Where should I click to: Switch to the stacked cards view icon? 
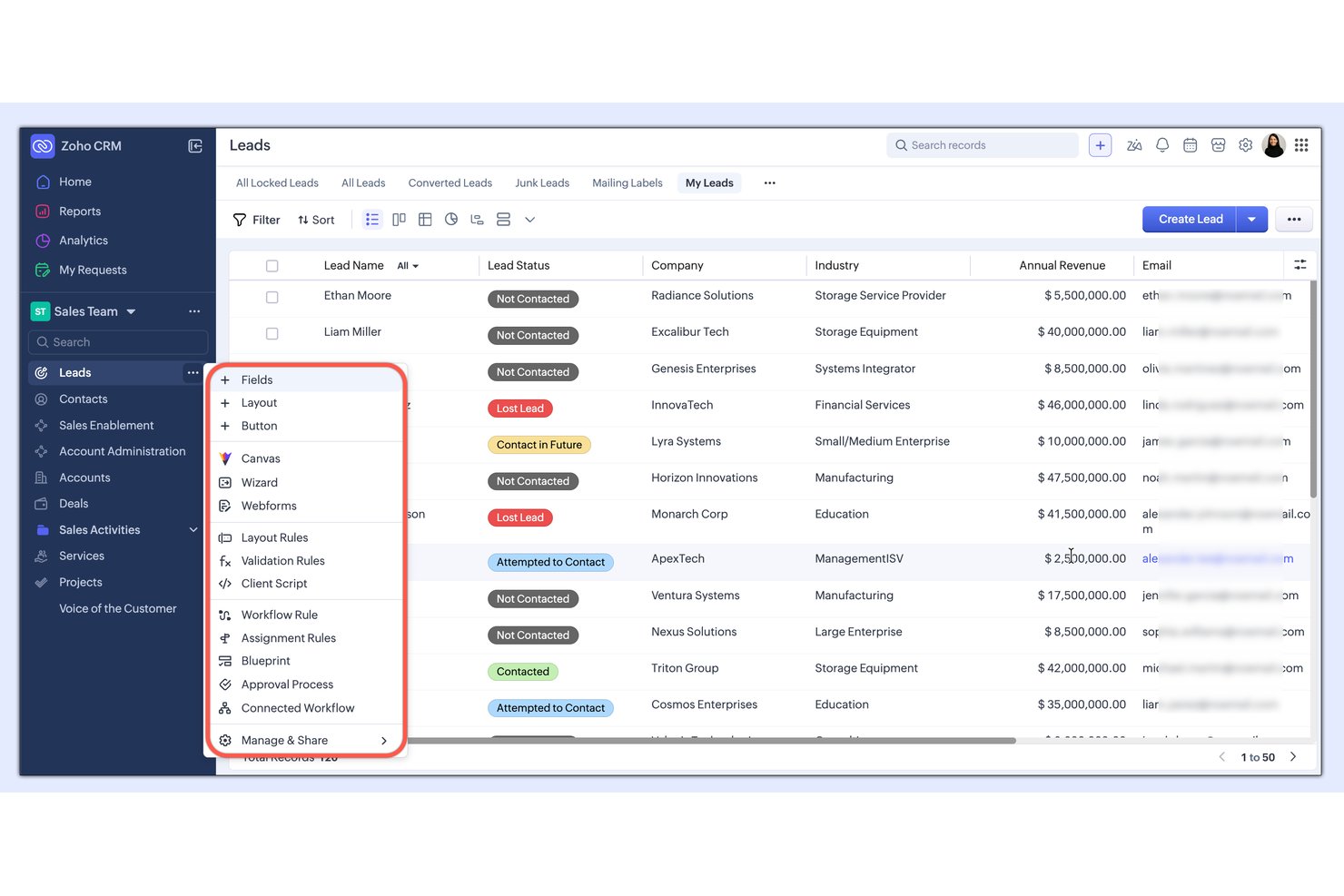(x=503, y=220)
